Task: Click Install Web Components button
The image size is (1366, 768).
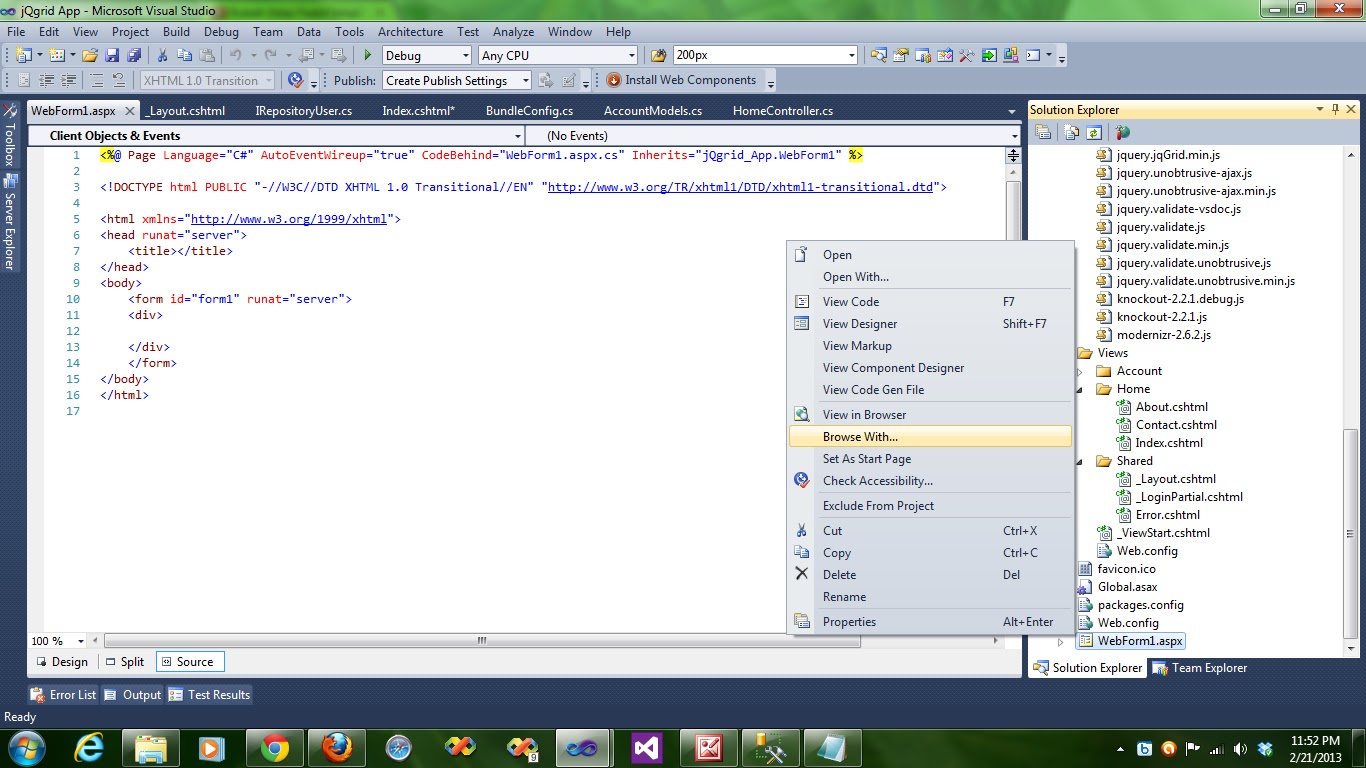Action: pos(681,81)
